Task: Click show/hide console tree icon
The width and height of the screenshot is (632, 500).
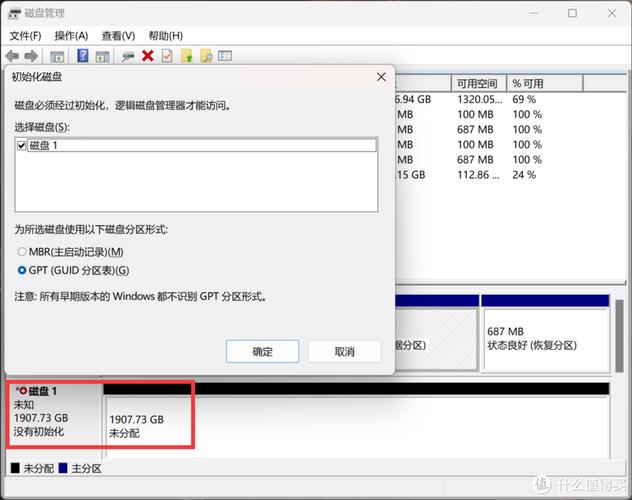Action: (x=57, y=56)
